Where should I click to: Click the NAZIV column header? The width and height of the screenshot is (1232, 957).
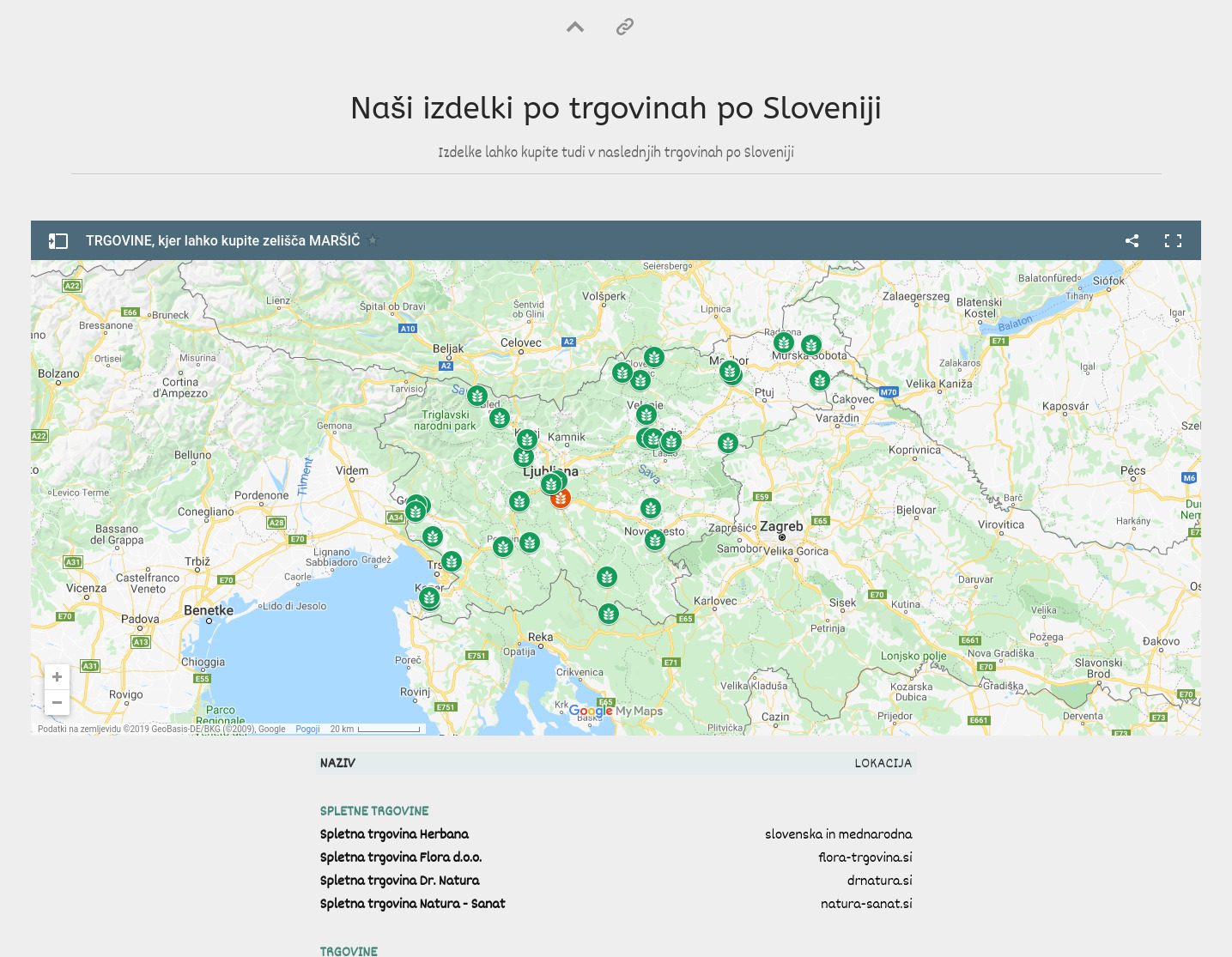[x=337, y=763]
